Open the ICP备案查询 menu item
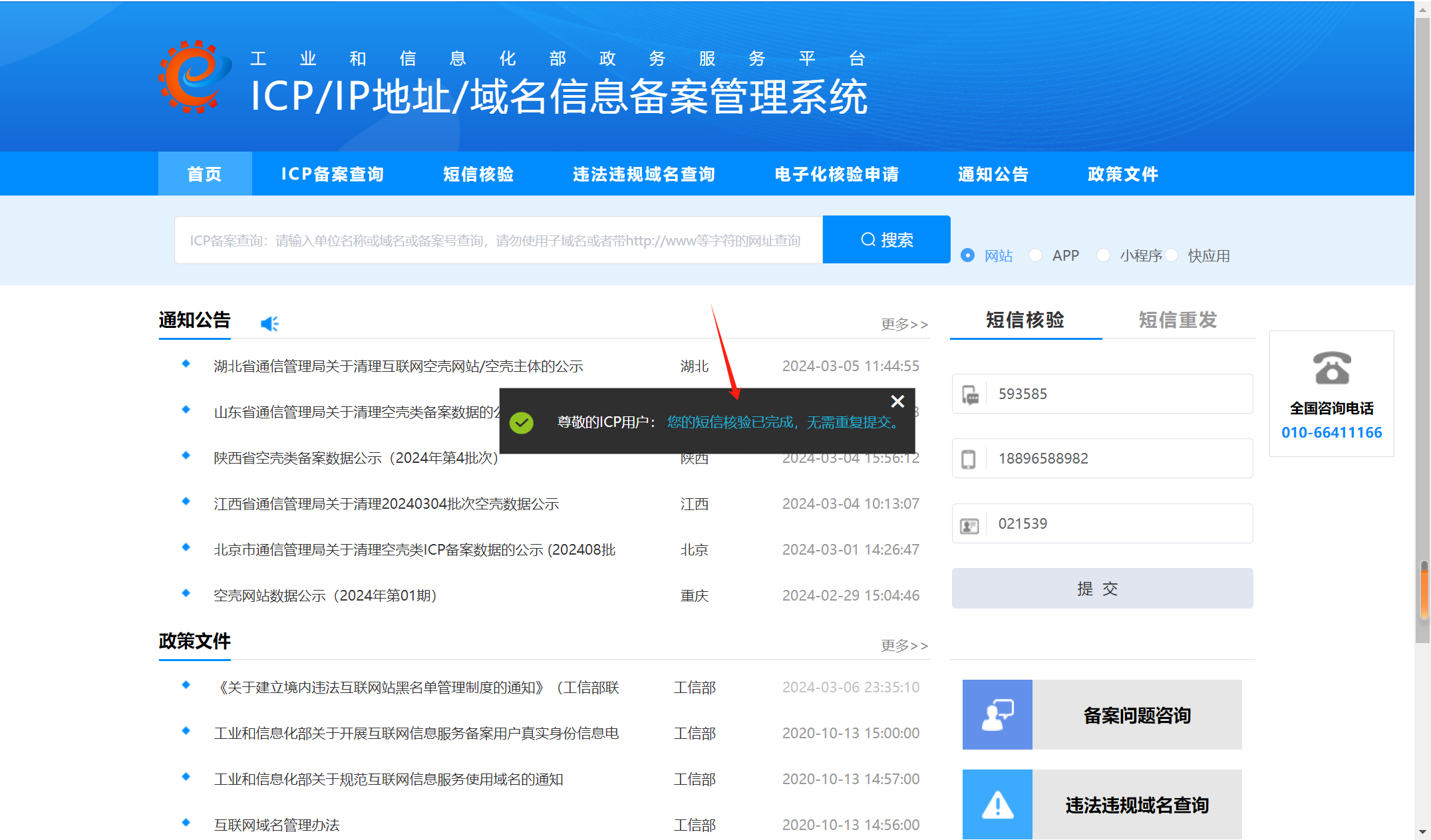 pos(332,174)
